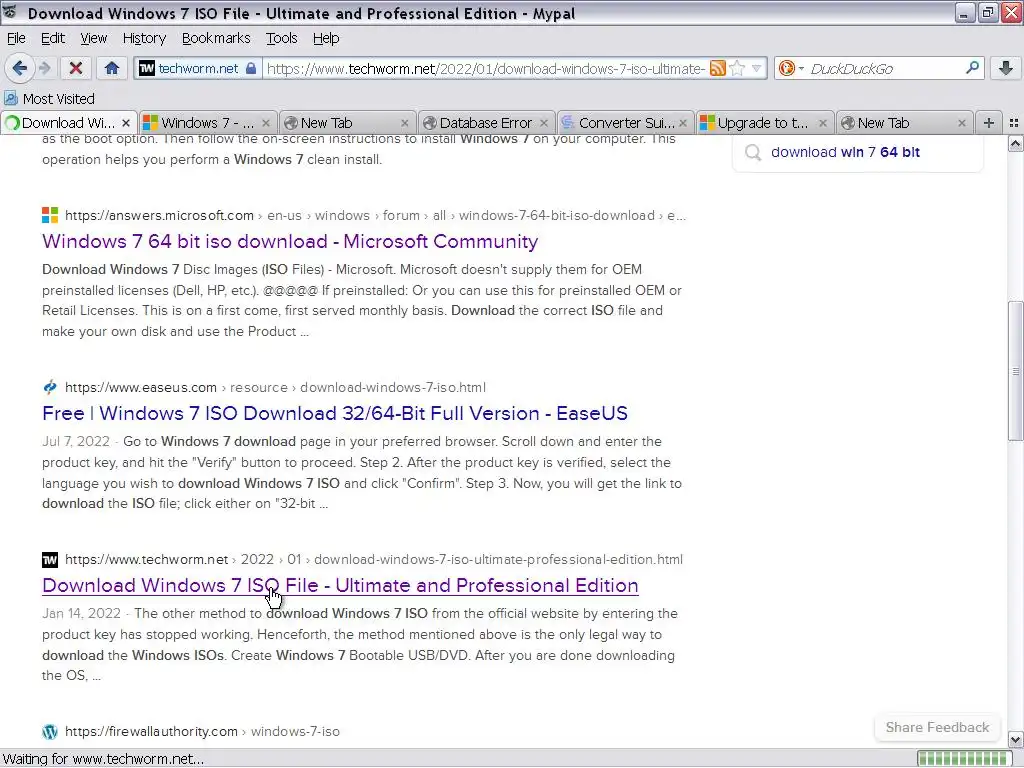Image resolution: width=1024 pixels, height=768 pixels.
Task: Click the related search download win 7 64 bit
Action: click(x=845, y=152)
